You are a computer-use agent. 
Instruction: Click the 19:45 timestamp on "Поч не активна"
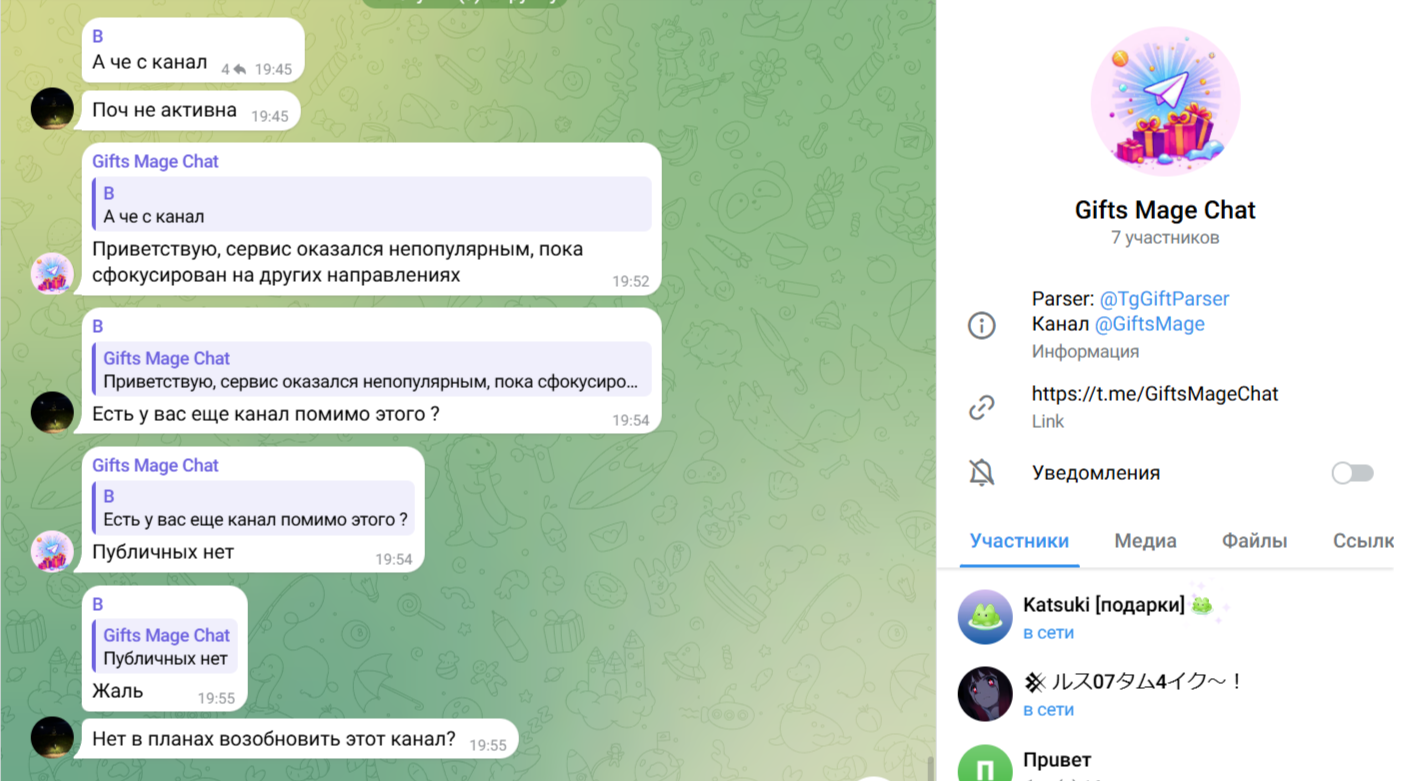(269, 117)
